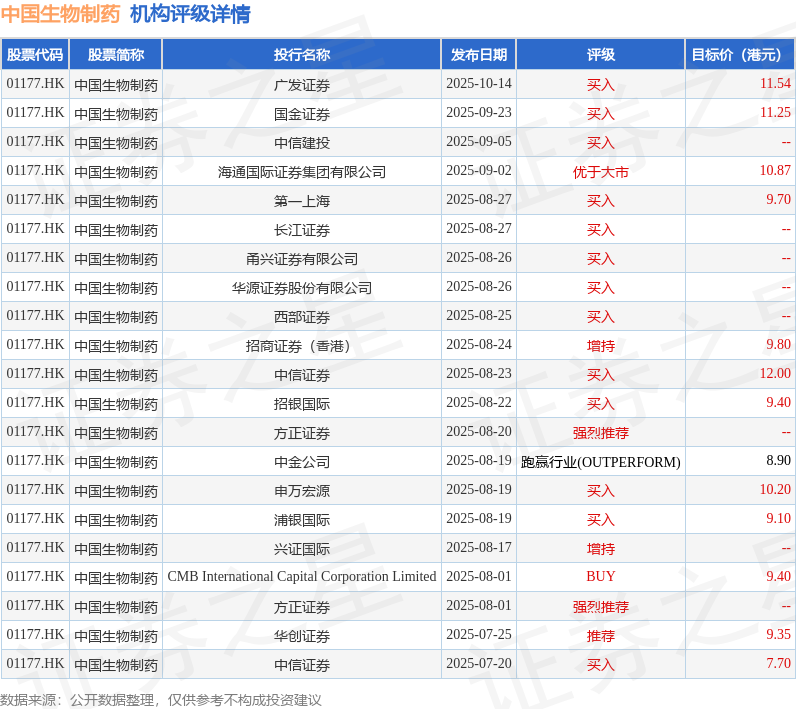
Task: Select the 兴证国际 cell
Action: (x=302, y=548)
